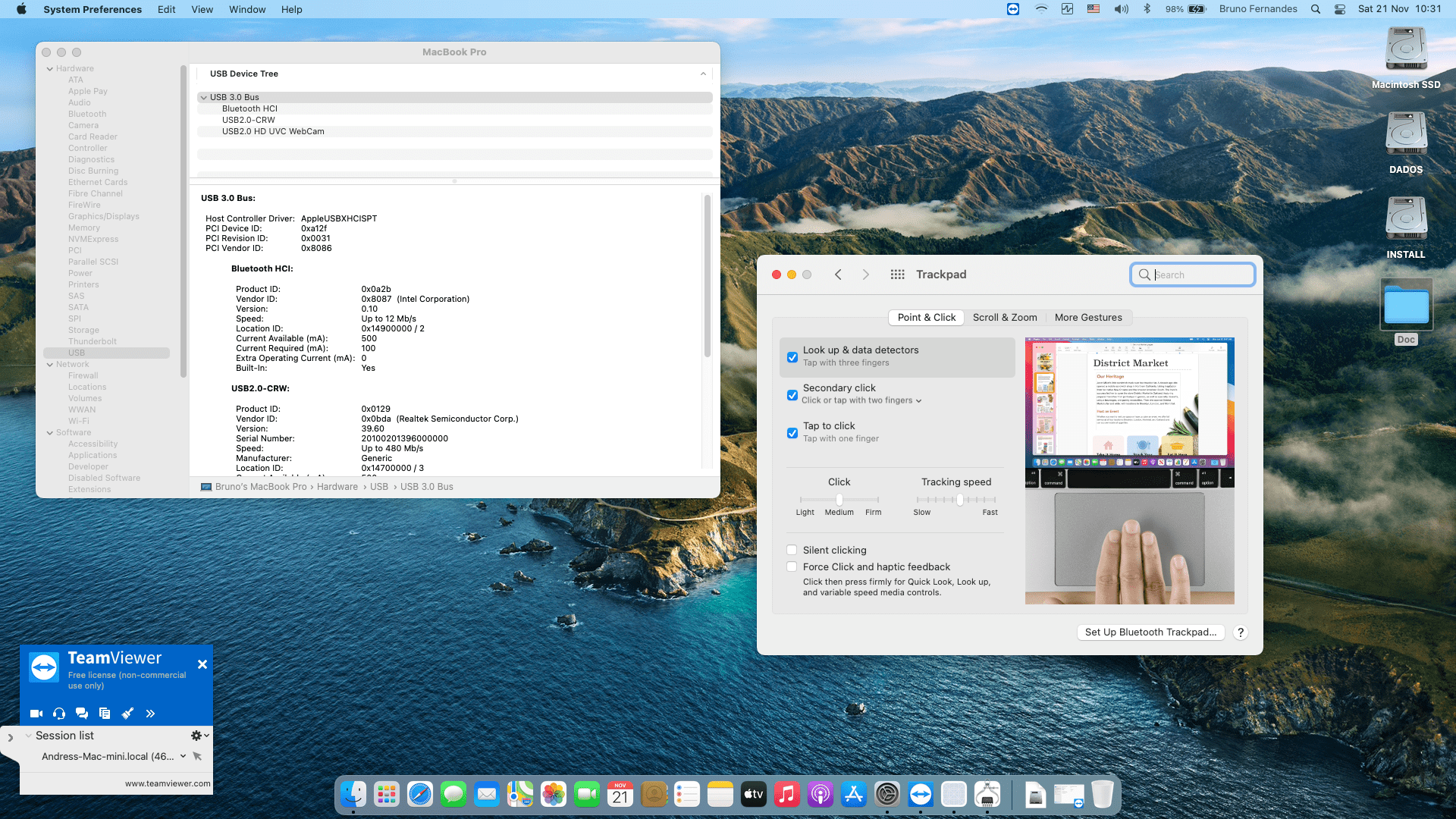Open Safari from the Dock
Image resolution: width=1456 pixels, height=819 pixels.
[419, 795]
